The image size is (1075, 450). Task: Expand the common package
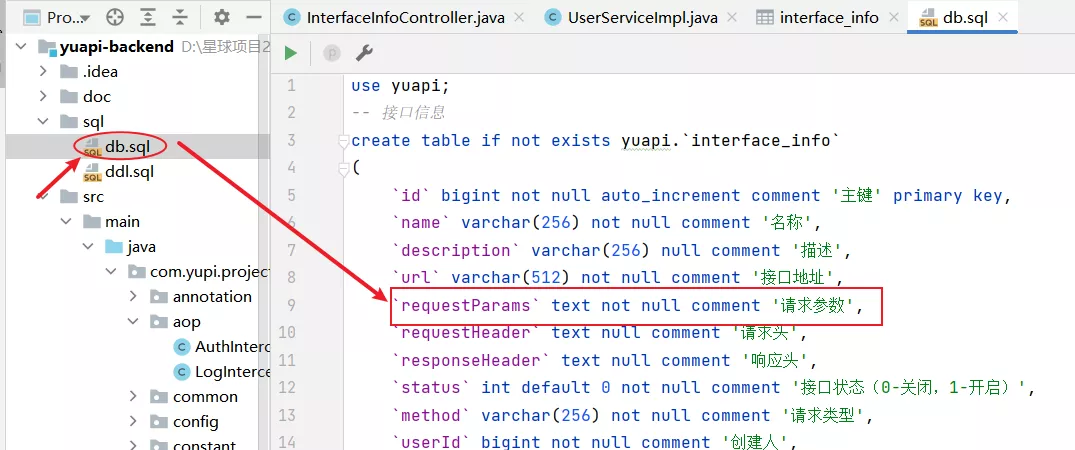coord(134,396)
